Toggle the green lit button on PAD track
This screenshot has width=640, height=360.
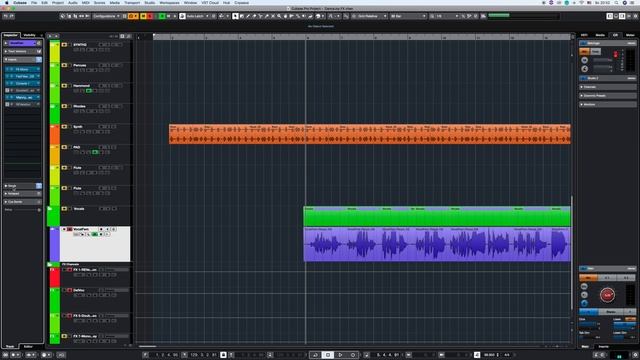[95, 152]
